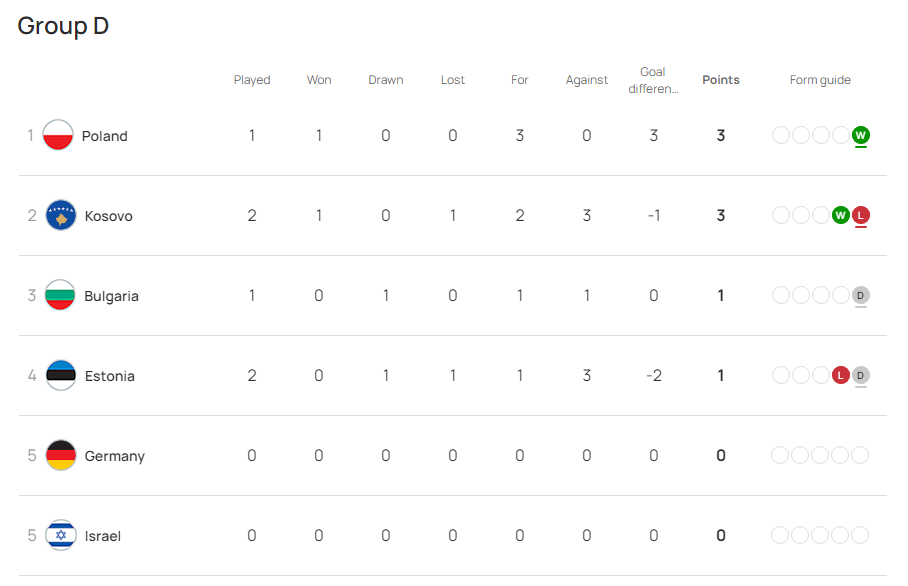
Task: Click the Form guide column header
Action: click(x=820, y=80)
